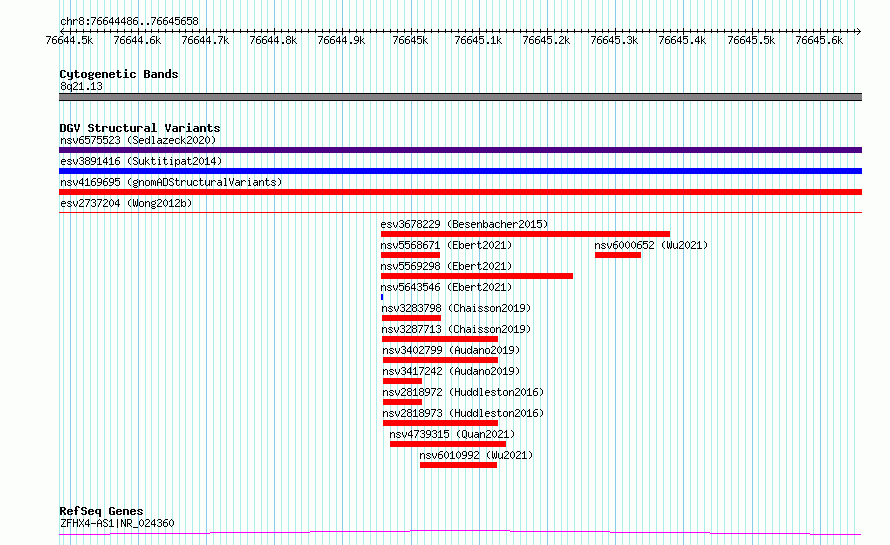Click the red bar under nsv5568671
The height and width of the screenshot is (545, 890).
click(x=410, y=255)
